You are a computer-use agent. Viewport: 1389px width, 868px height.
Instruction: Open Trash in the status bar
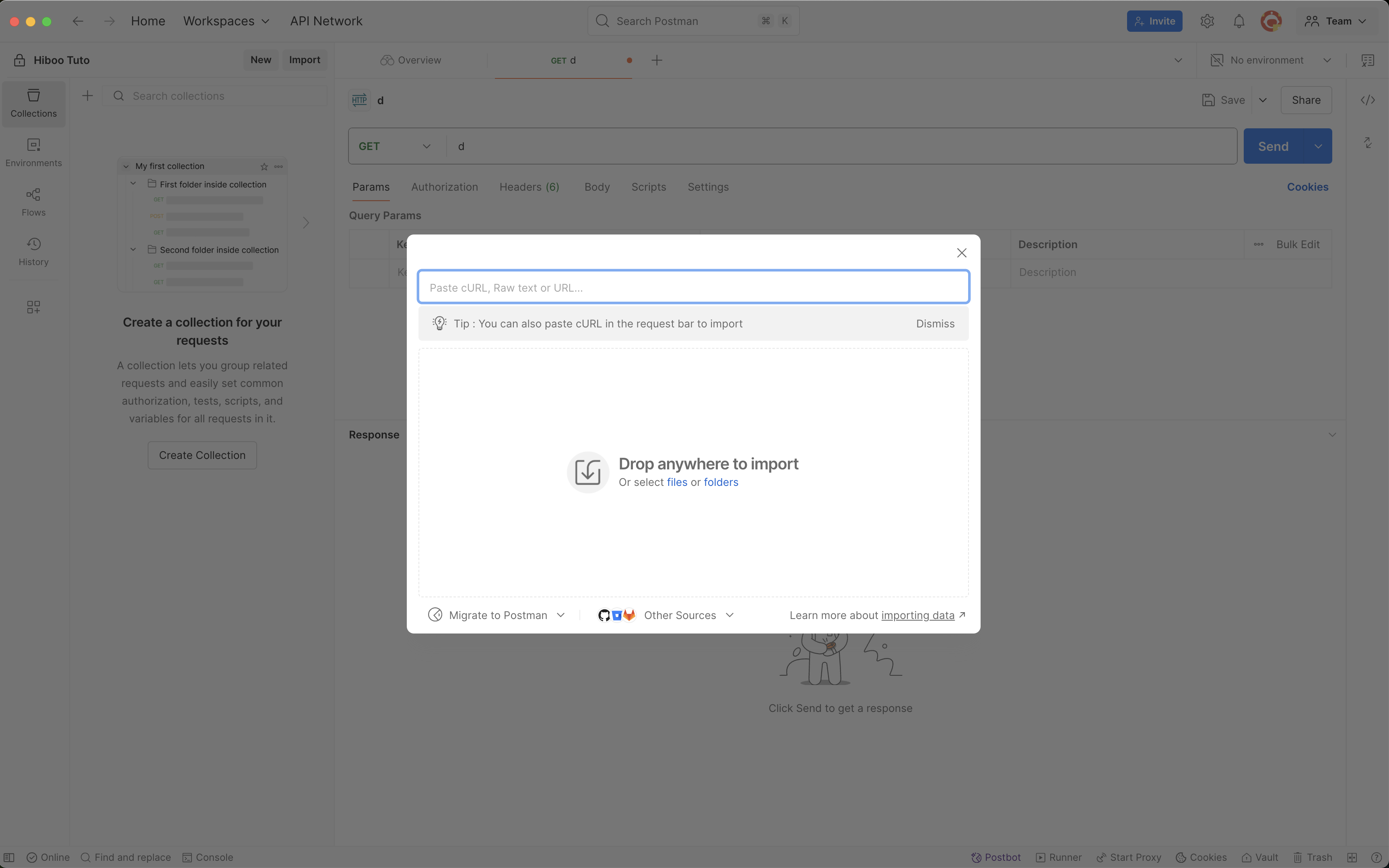[1313, 857]
